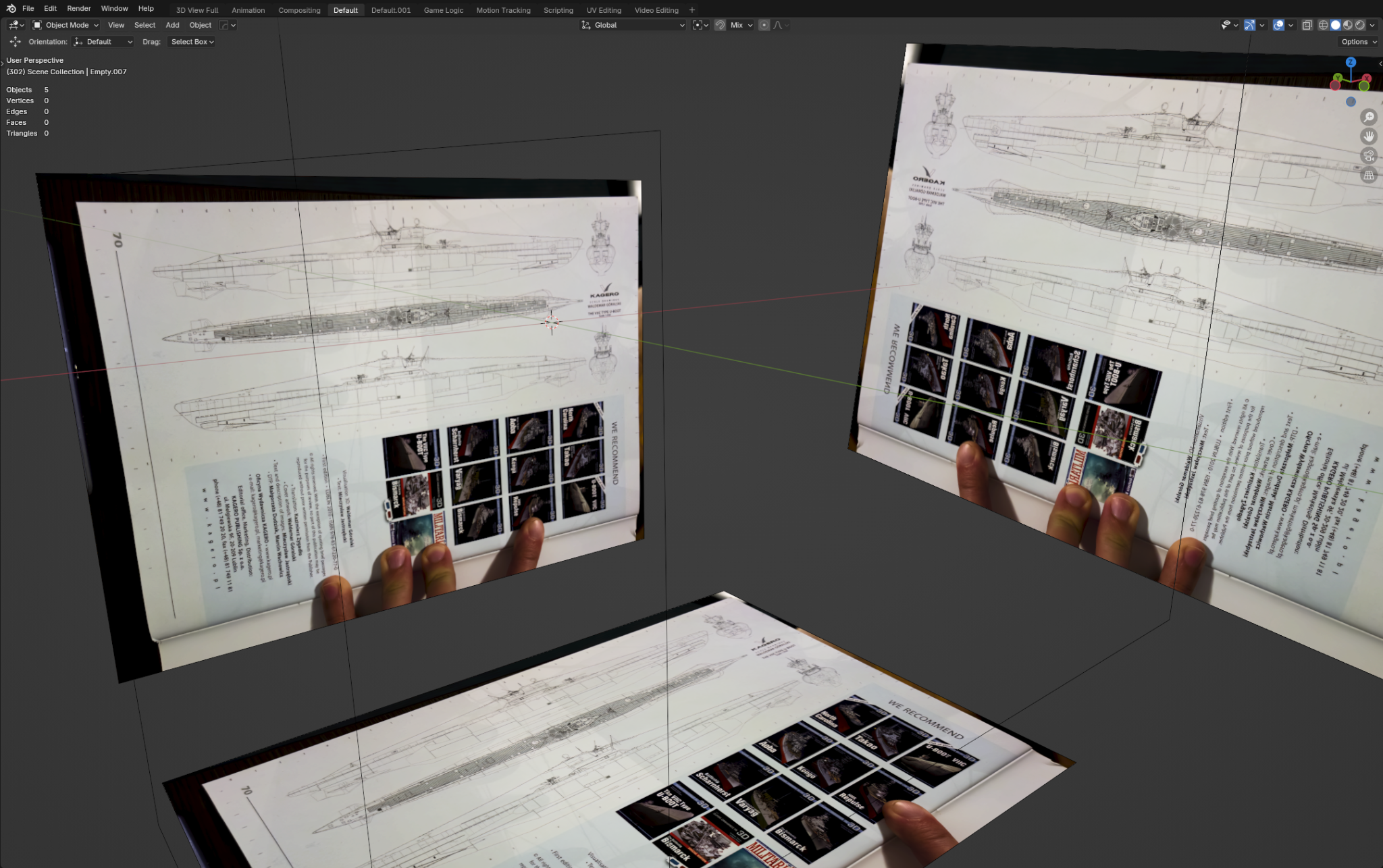Toggle viewport gizmos display
1383x868 pixels.
[1250, 25]
